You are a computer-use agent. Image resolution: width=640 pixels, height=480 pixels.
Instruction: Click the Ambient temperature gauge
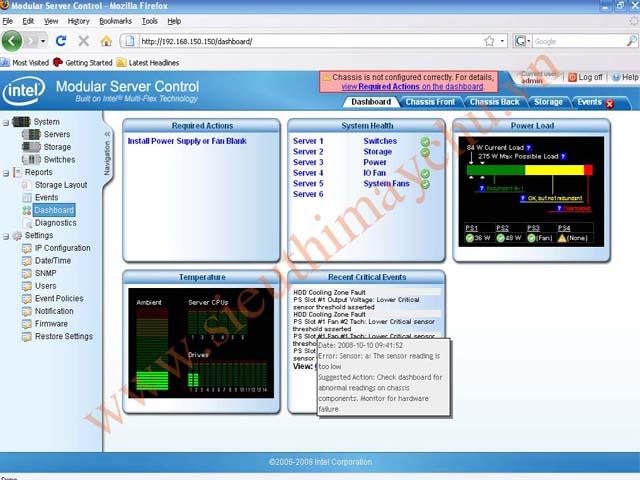click(152, 349)
